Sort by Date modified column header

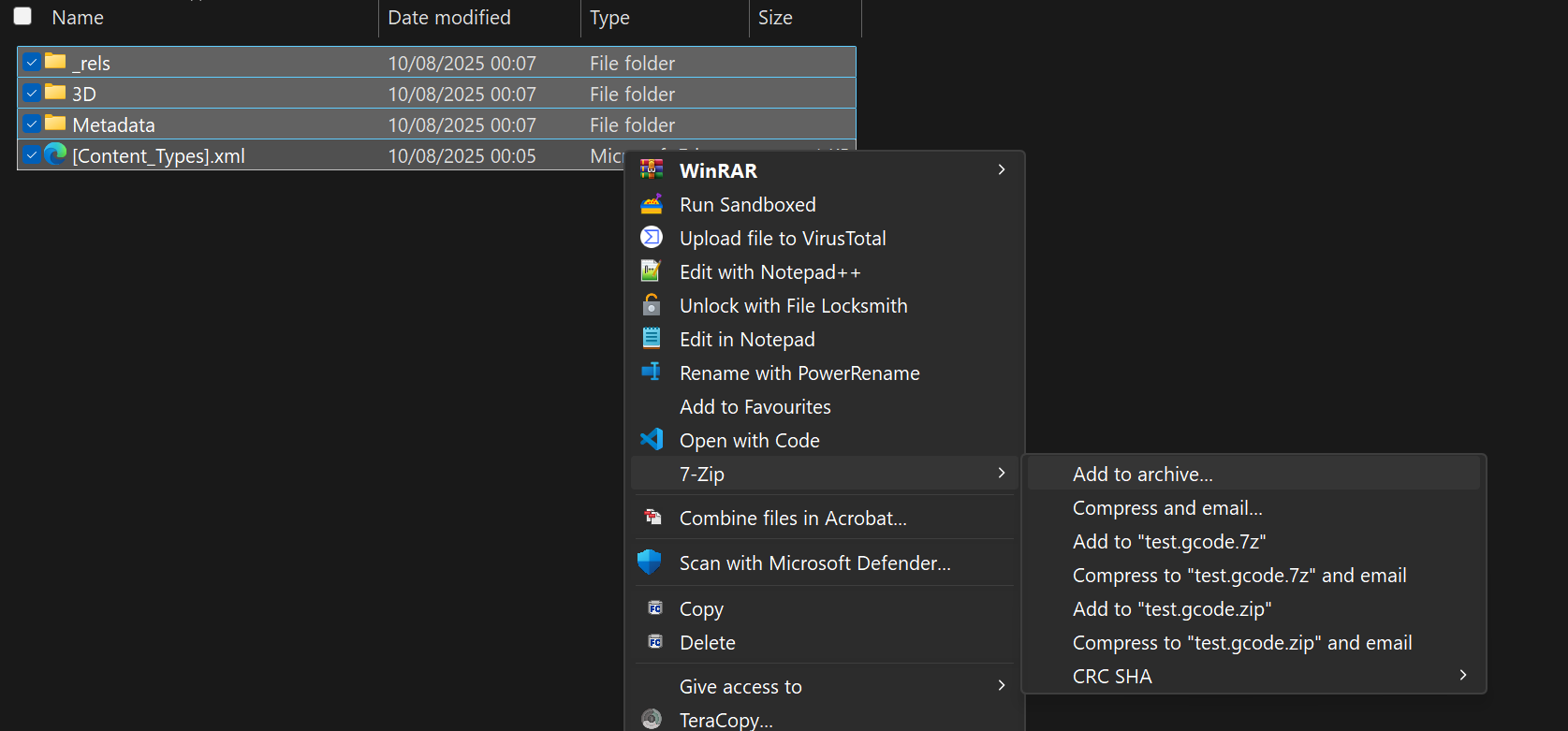[449, 17]
